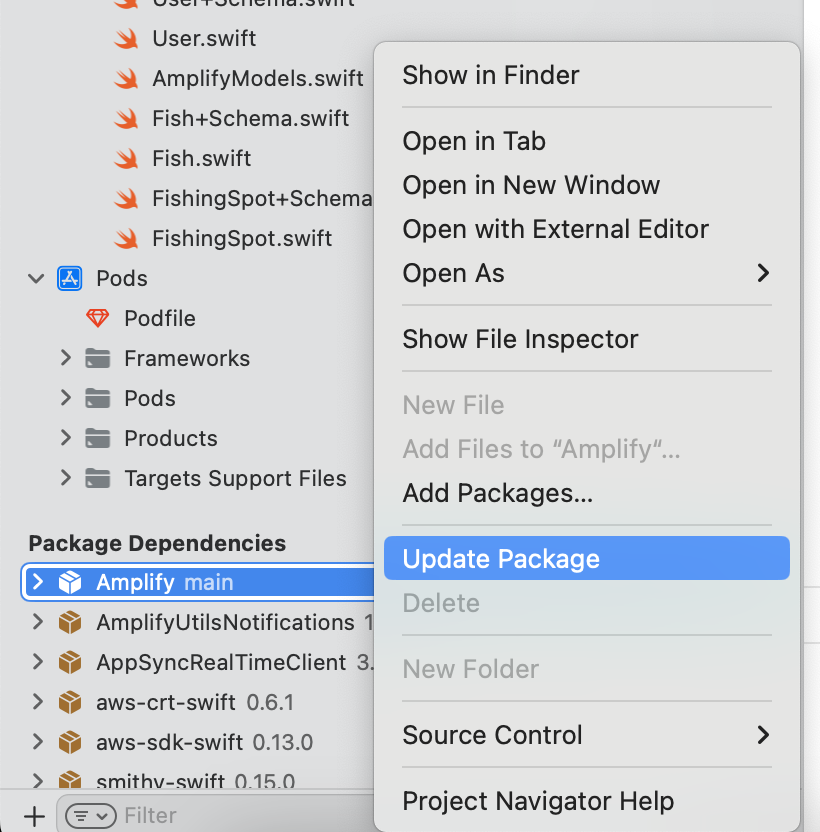
Task: Expand the Targets Support Files folder
Action: (66, 479)
